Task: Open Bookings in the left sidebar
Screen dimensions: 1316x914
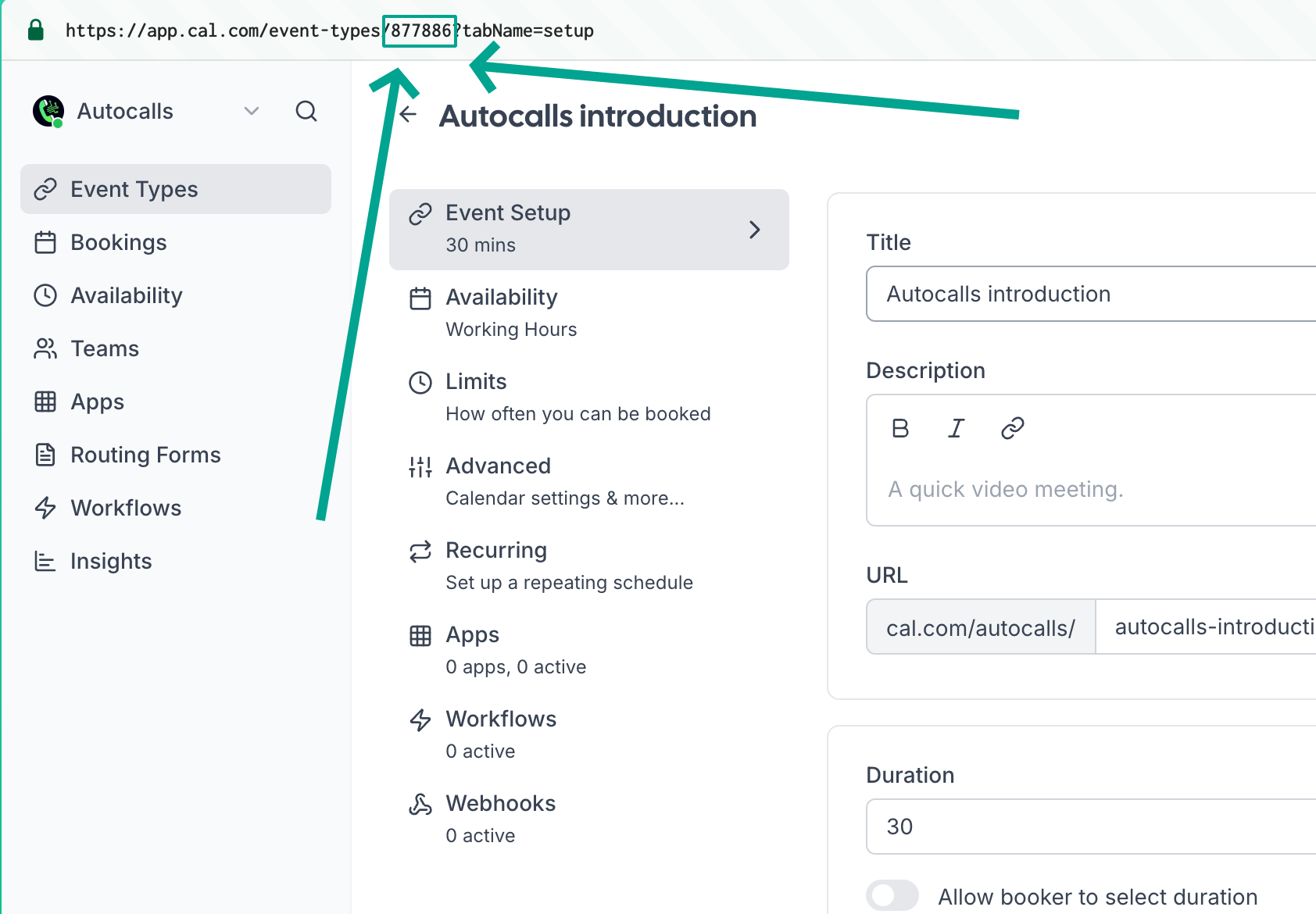Action: pos(119,242)
